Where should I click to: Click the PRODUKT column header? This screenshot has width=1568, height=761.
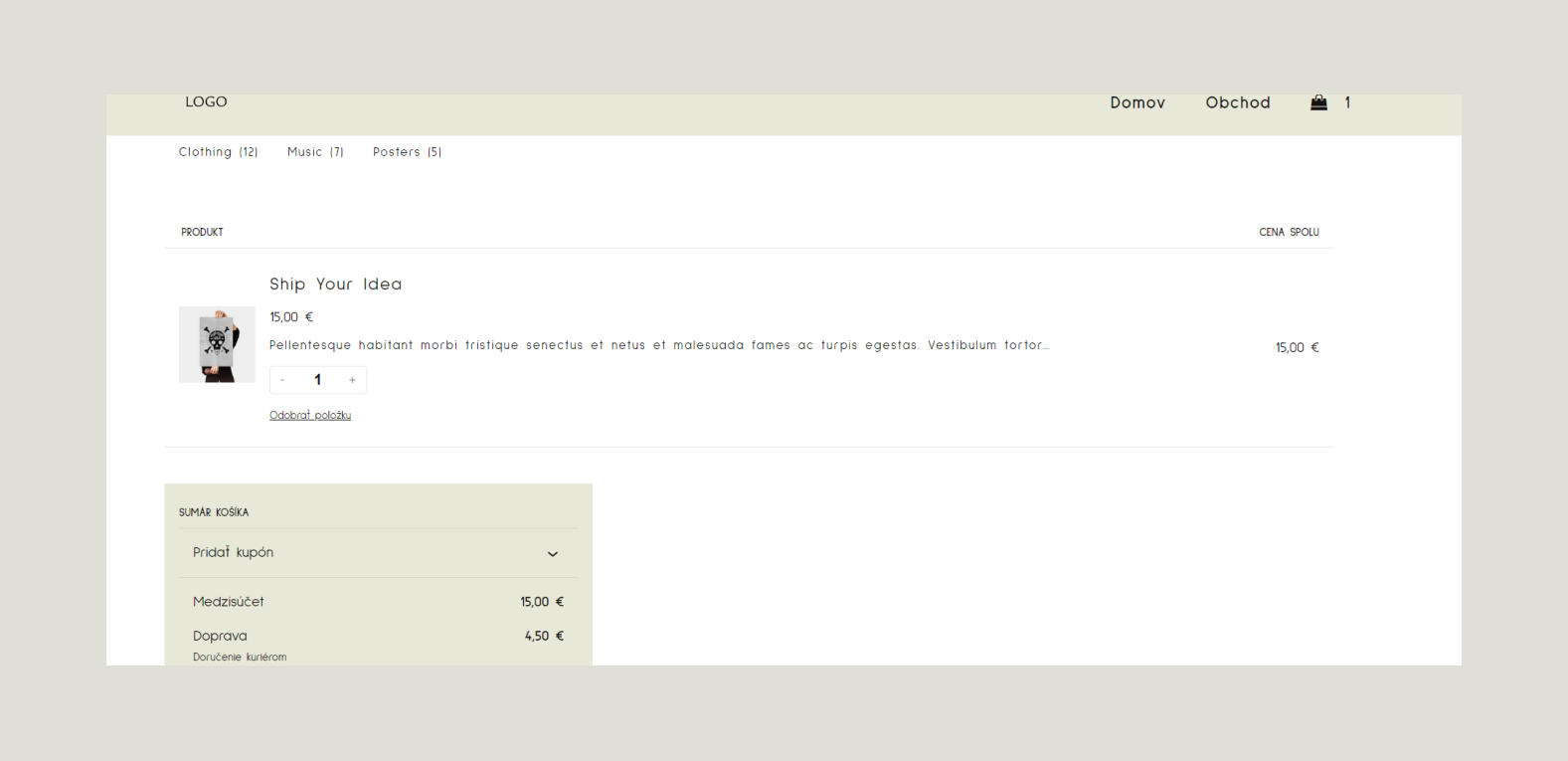coord(202,232)
